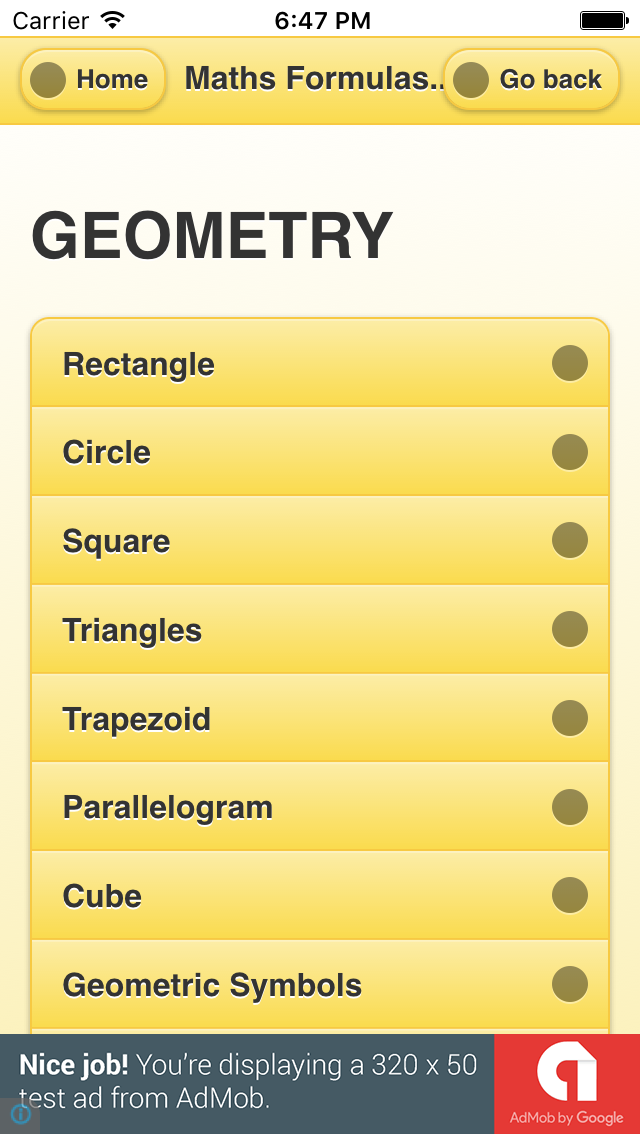
Task: Tap the Home button icon
Action: [48, 80]
